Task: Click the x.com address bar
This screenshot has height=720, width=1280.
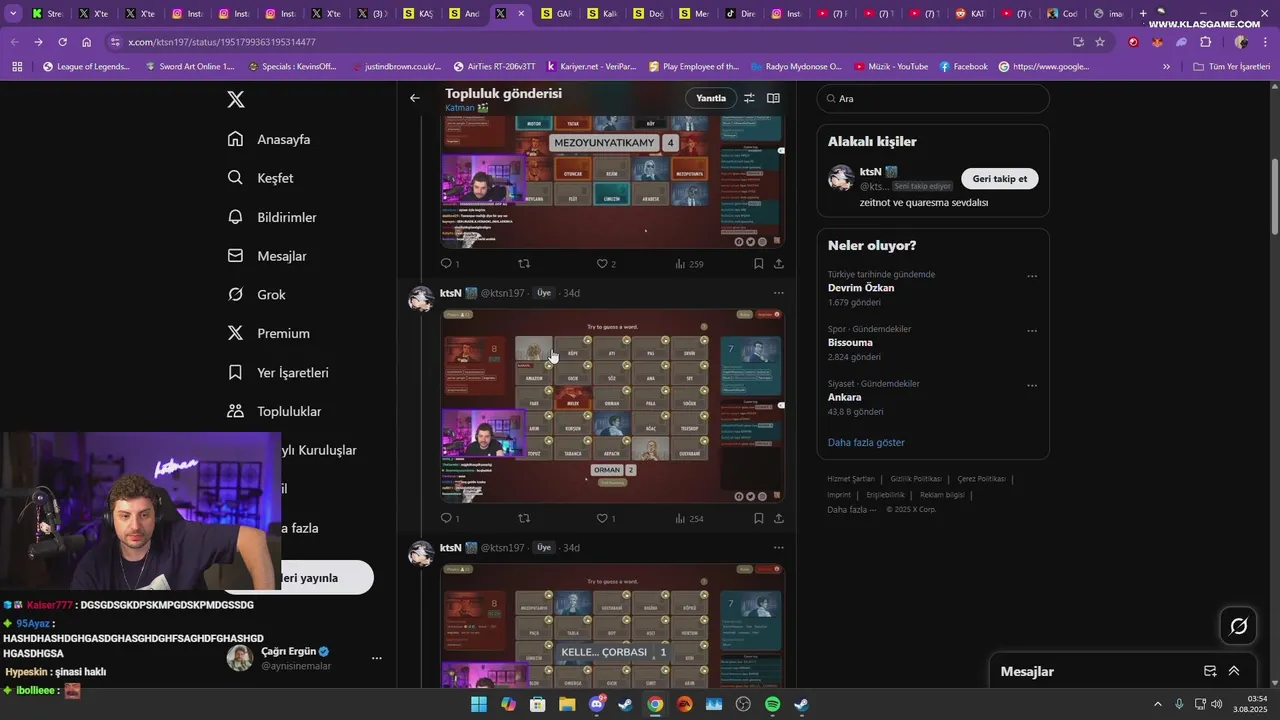Action: coord(590,42)
